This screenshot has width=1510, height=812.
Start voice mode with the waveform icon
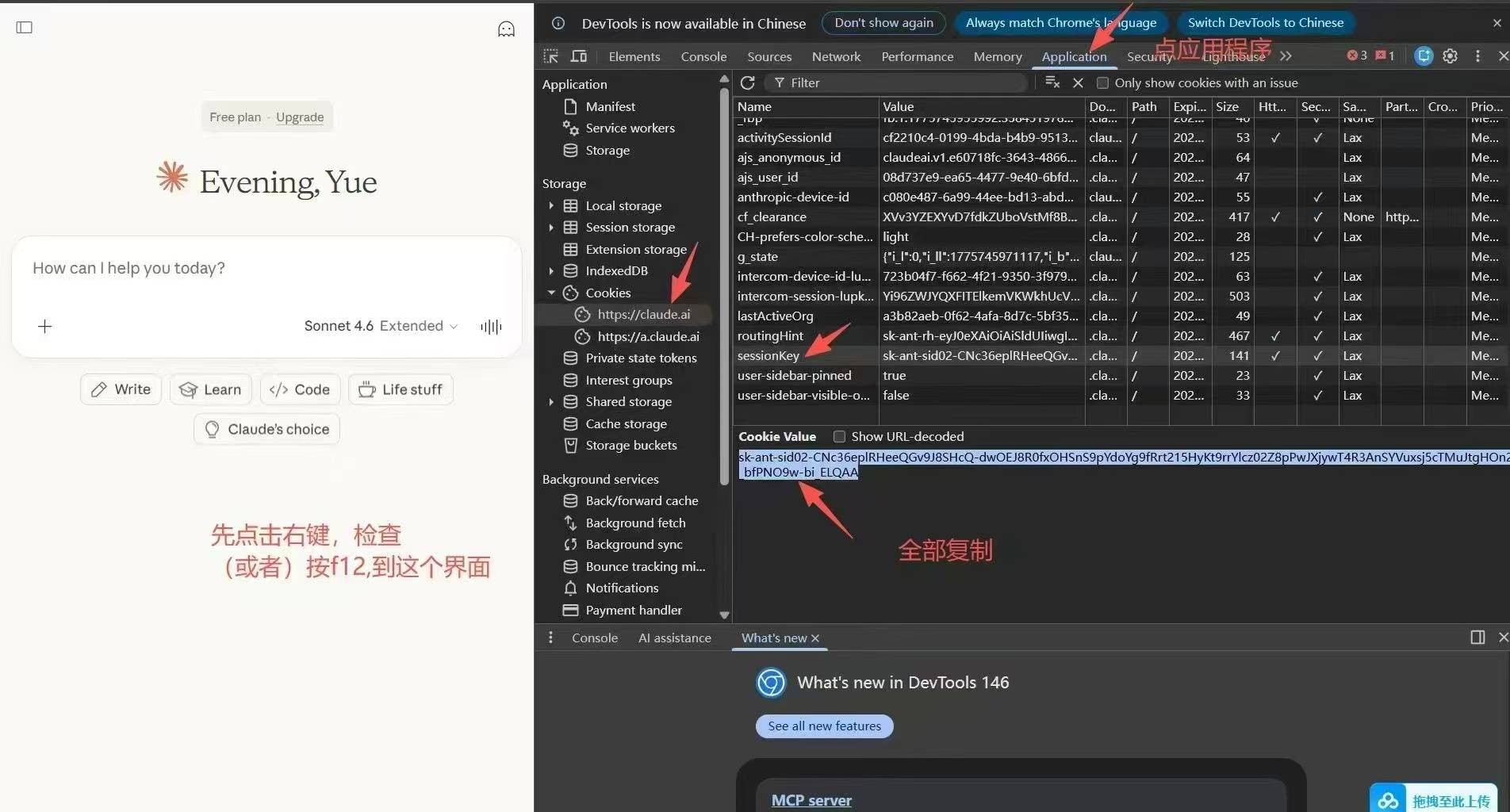[491, 326]
